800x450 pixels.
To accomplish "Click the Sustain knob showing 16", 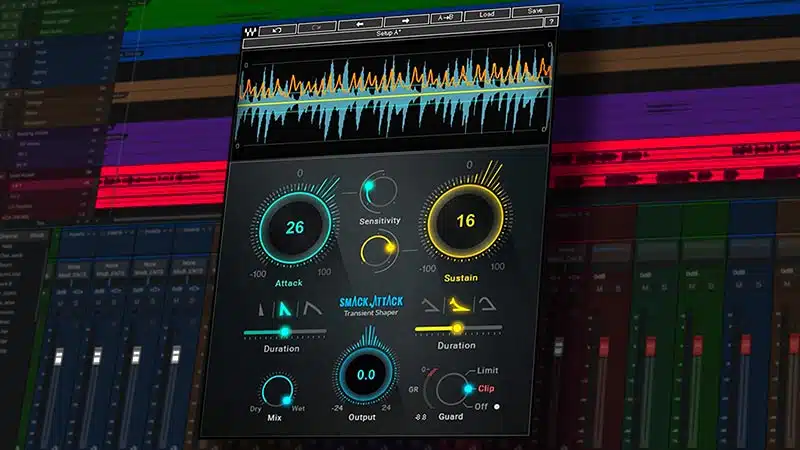I will point(465,220).
